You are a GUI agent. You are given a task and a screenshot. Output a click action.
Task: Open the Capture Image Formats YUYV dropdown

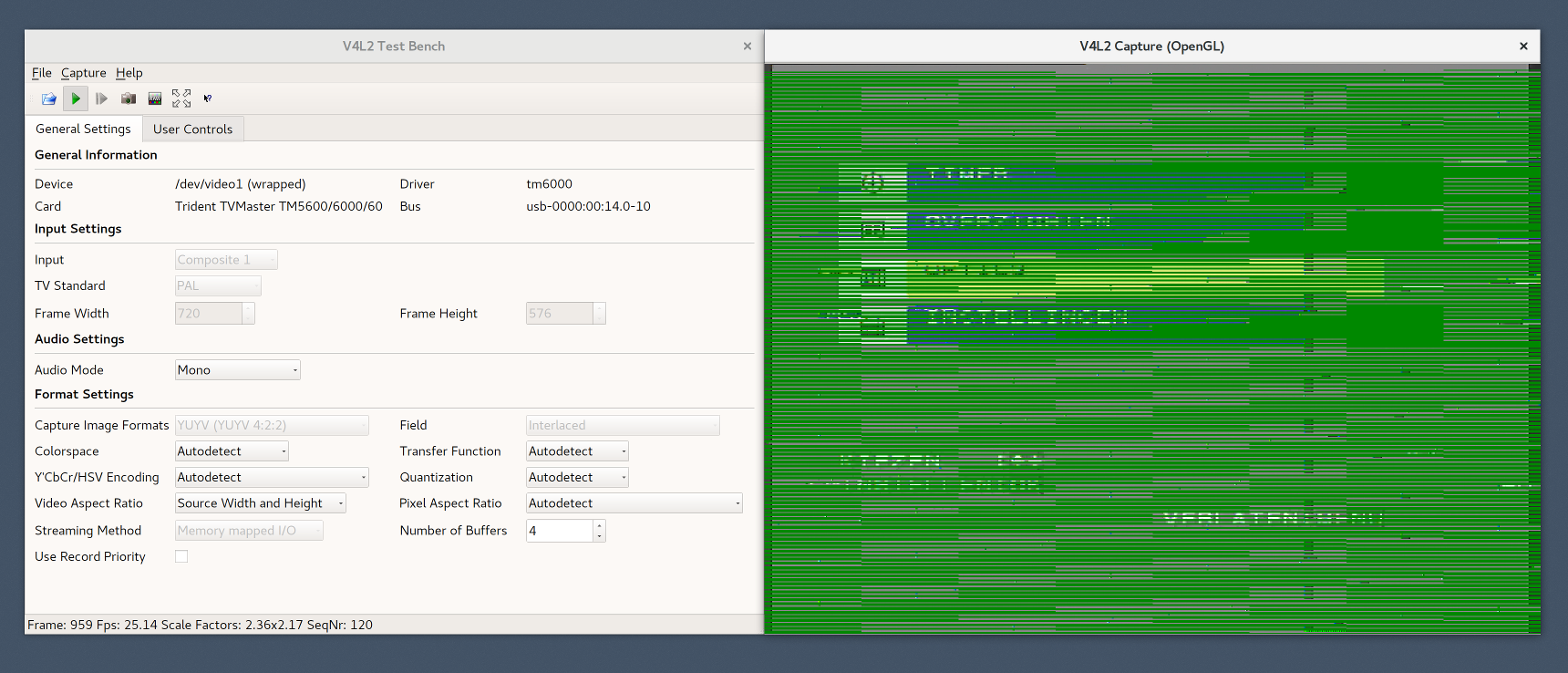[x=272, y=426]
